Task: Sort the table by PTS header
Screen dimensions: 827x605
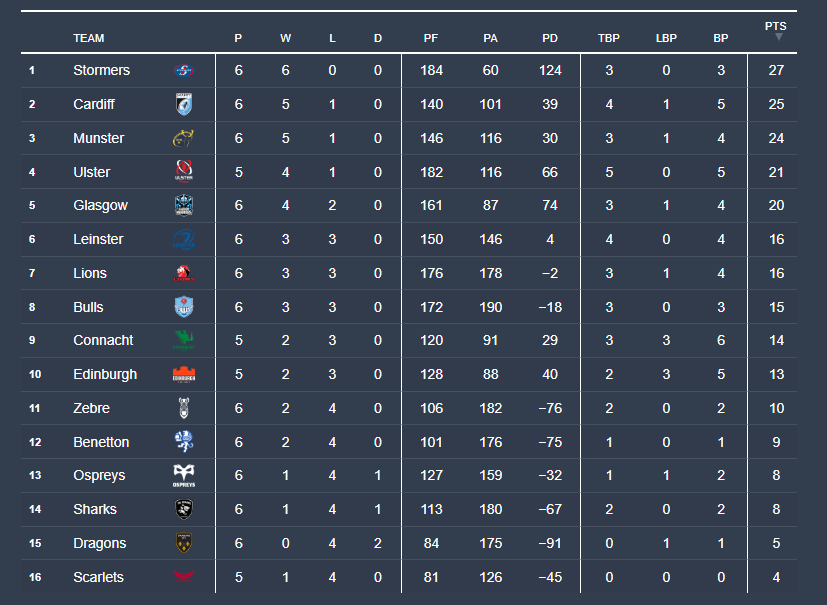Action: pos(775,26)
